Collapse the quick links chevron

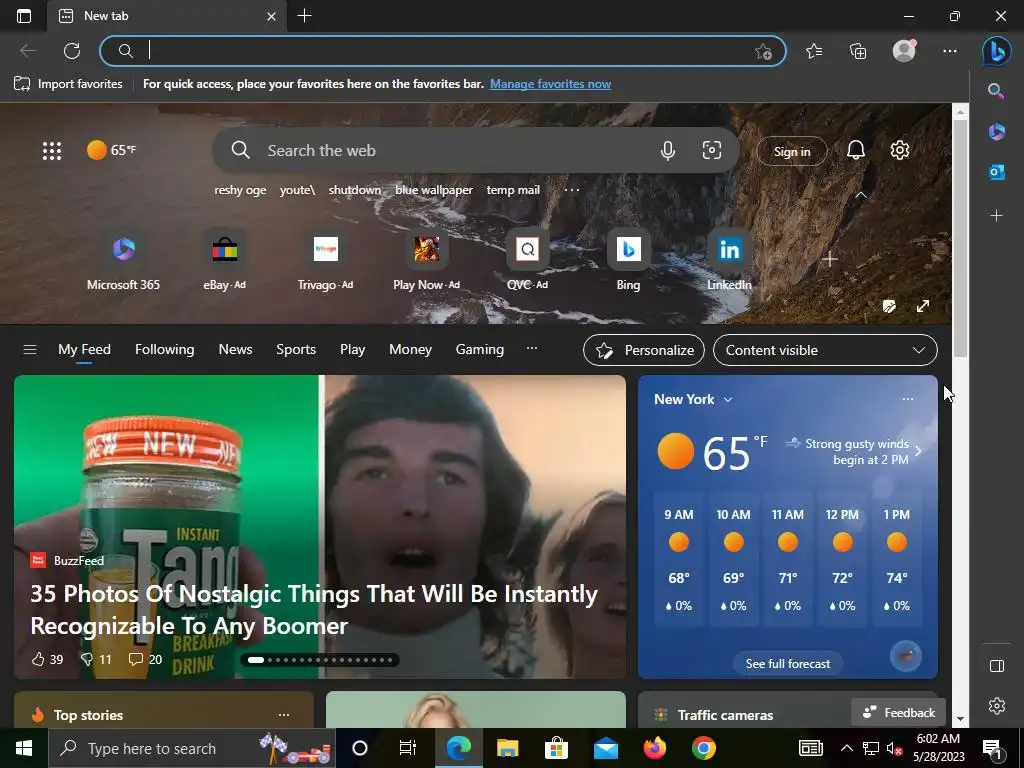click(x=861, y=195)
